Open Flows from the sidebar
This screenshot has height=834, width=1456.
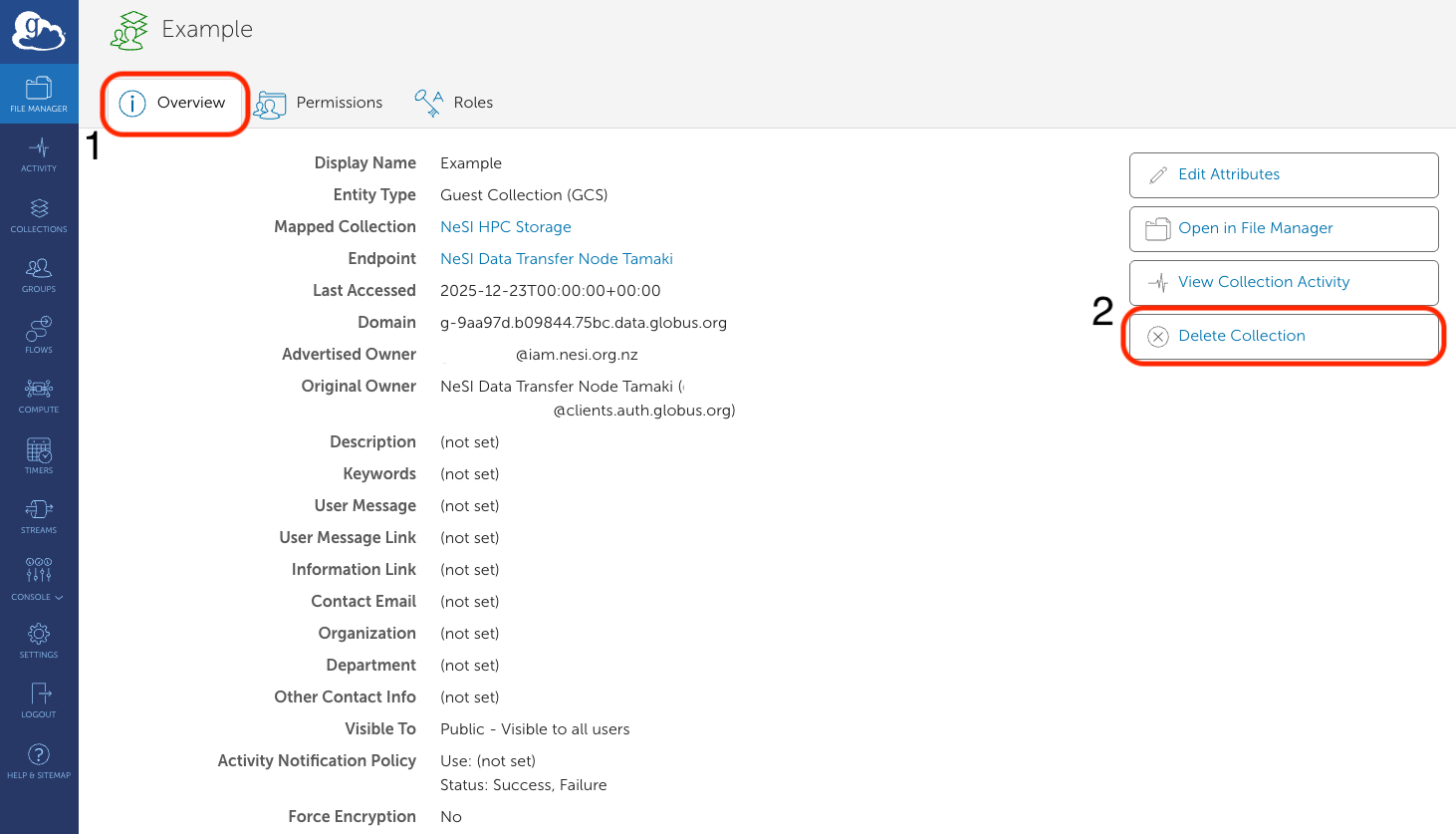click(x=39, y=335)
